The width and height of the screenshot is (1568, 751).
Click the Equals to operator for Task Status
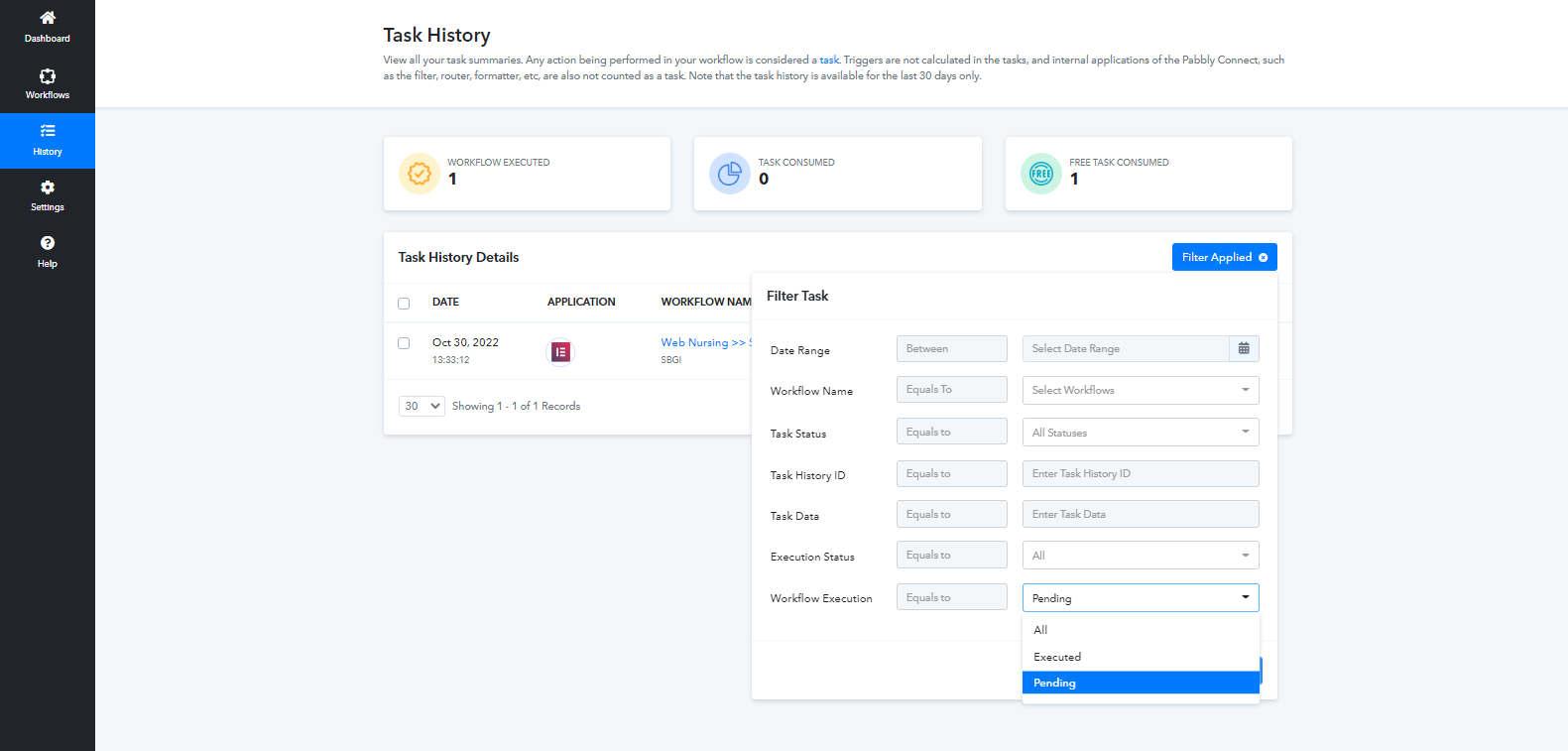point(952,432)
